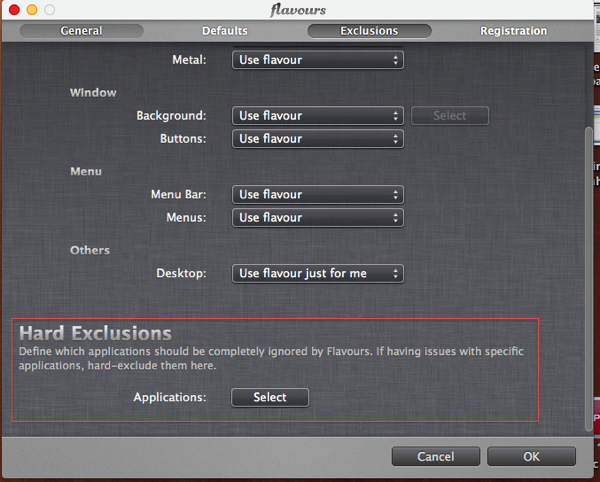600x482 pixels.
Task: Open the Defaults tab
Action: 225,31
